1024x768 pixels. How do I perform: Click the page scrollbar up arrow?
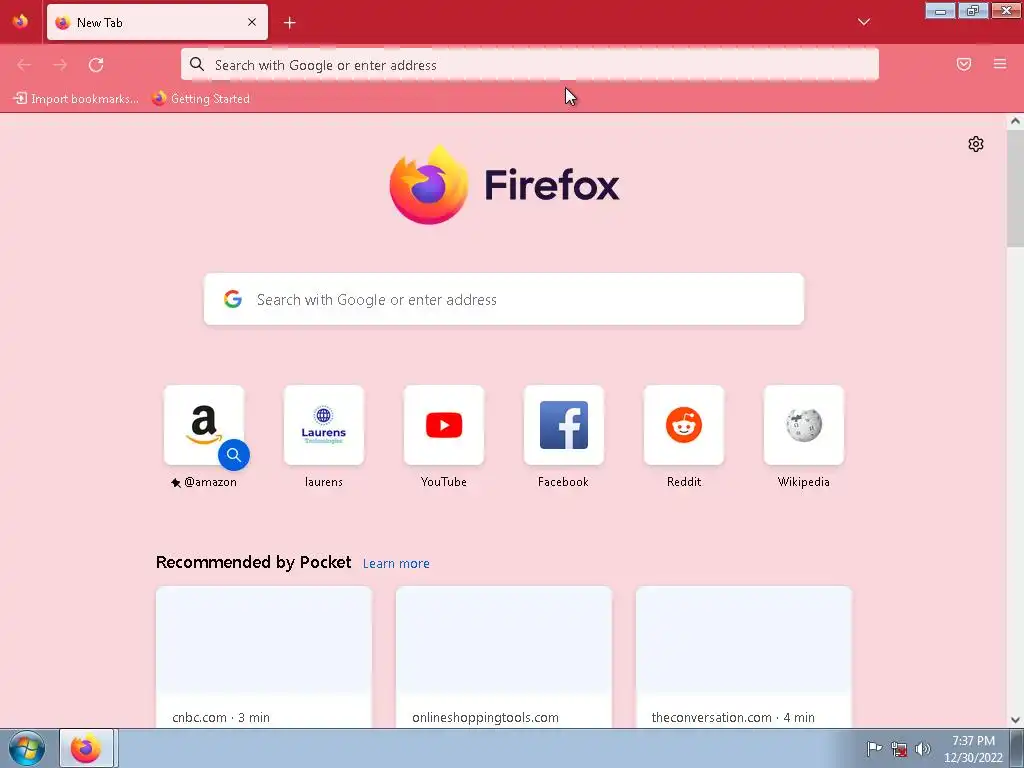click(x=1016, y=121)
